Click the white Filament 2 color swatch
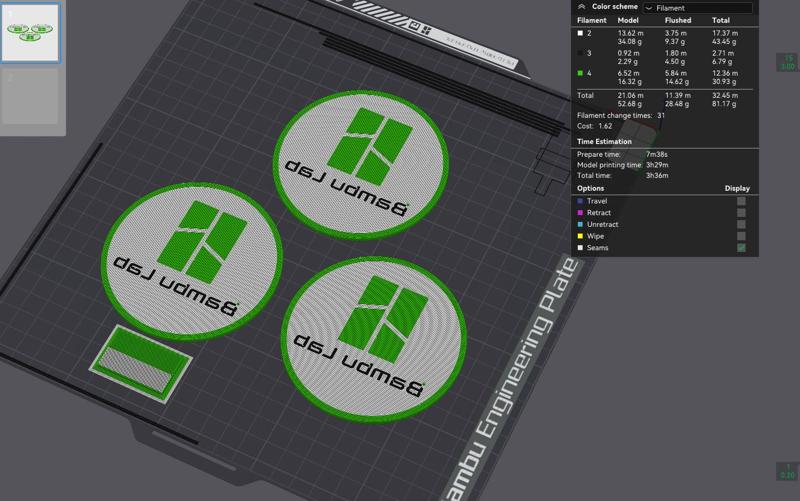Viewport: 800px width, 501px height. [x=580, y=33]
